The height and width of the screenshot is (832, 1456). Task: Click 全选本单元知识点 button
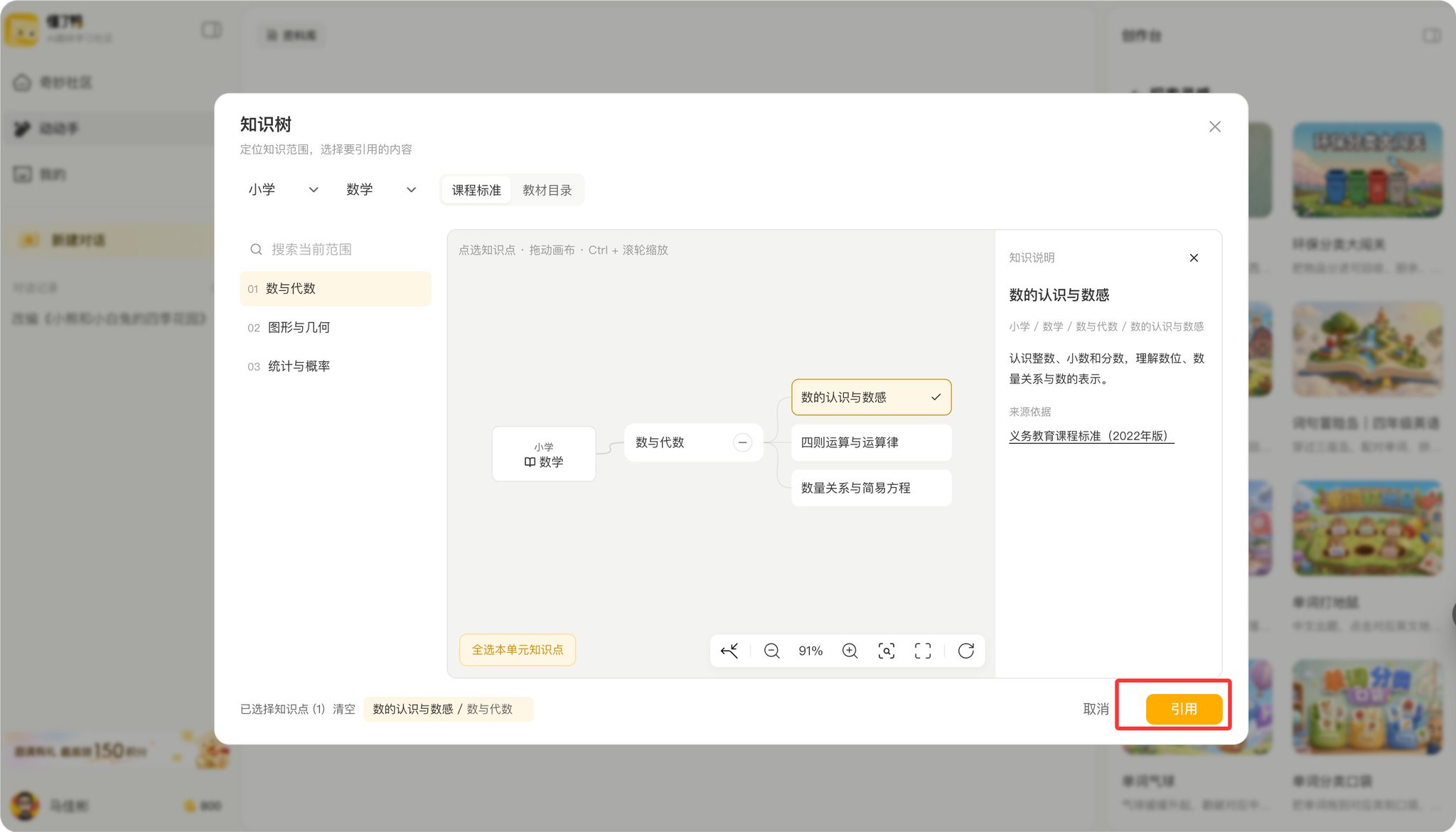pyautogui.click(x=518, y=650)
